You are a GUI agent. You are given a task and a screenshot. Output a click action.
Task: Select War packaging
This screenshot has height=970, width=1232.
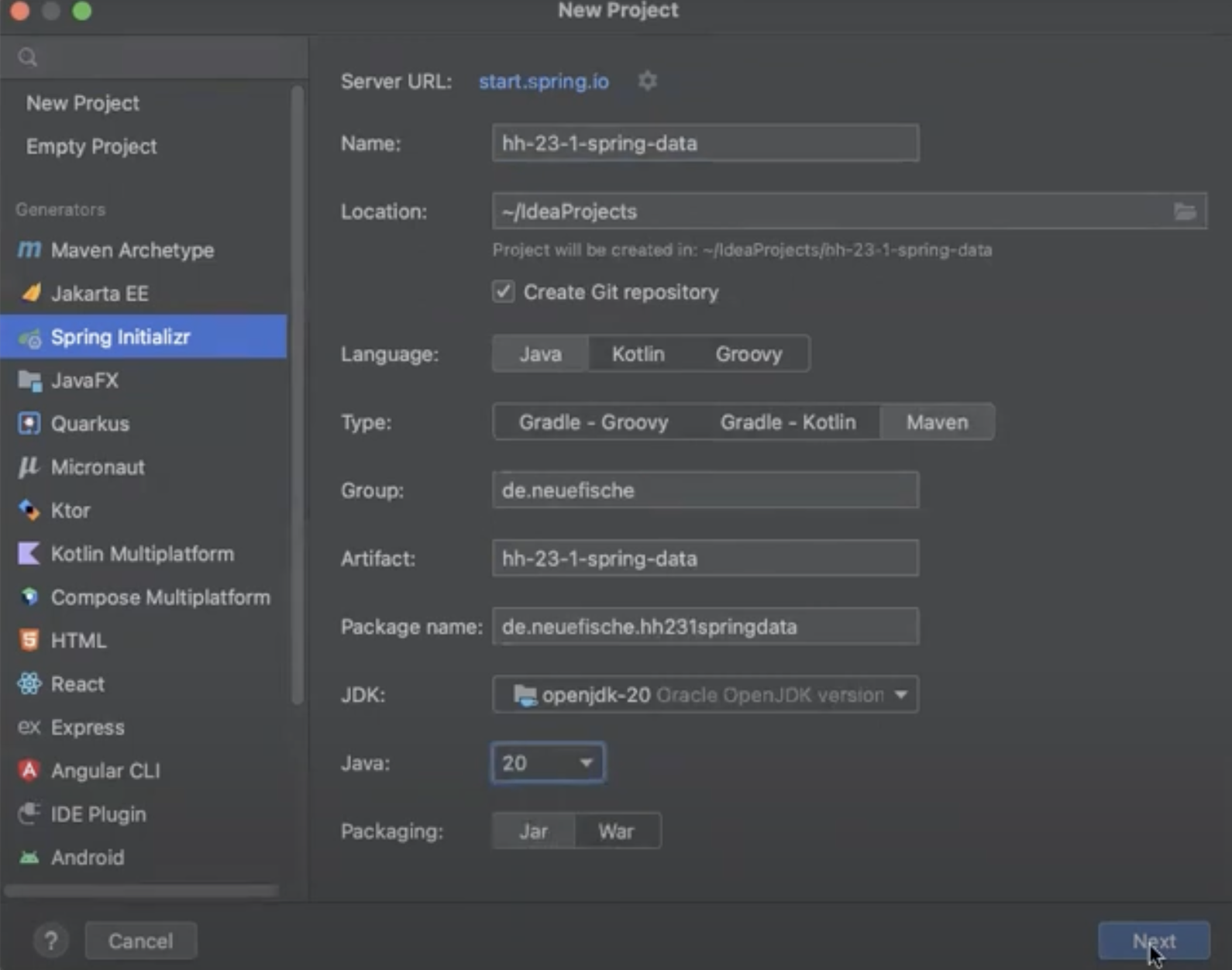coord(616,831)
